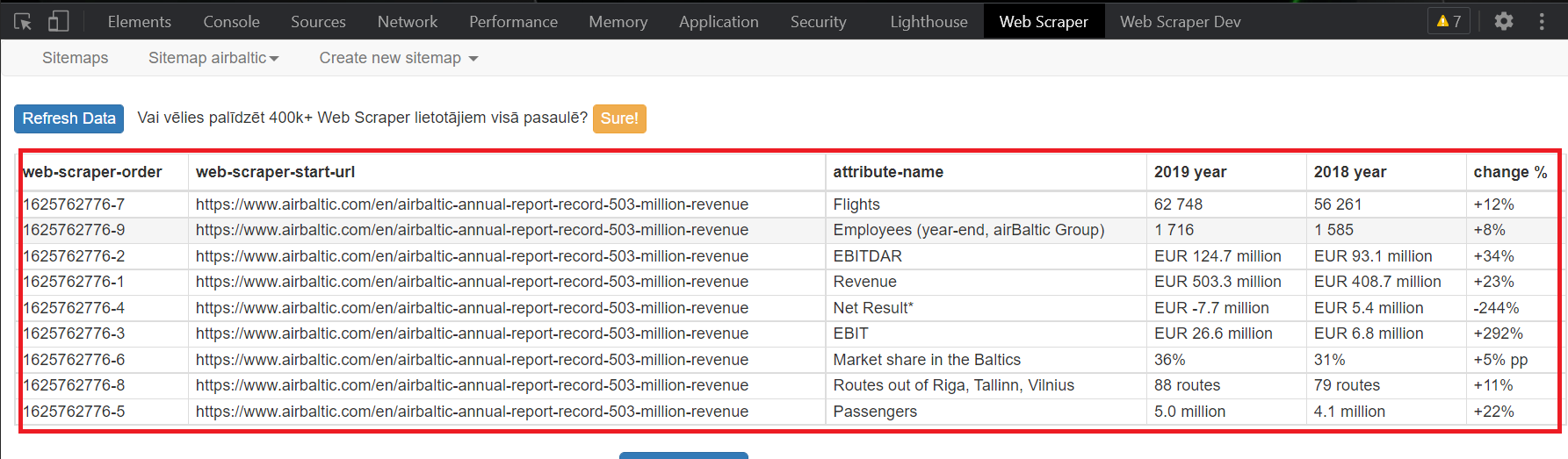Open the Console tab
Image resolution: width=1568 pixels, height=459 pixels.
tap(231, 22)
